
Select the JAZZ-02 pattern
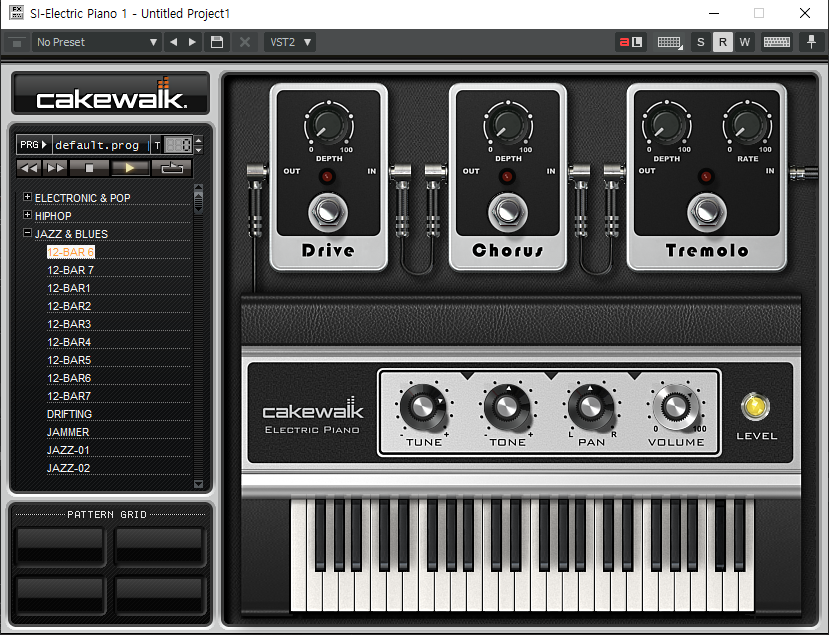(68, 468)
